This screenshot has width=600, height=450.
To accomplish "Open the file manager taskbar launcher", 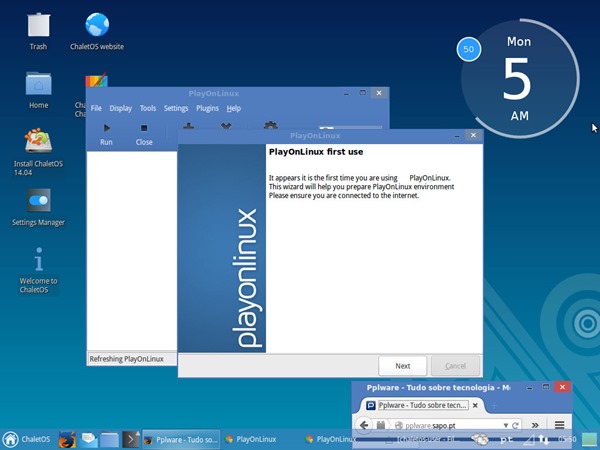I will coord(109,439).
